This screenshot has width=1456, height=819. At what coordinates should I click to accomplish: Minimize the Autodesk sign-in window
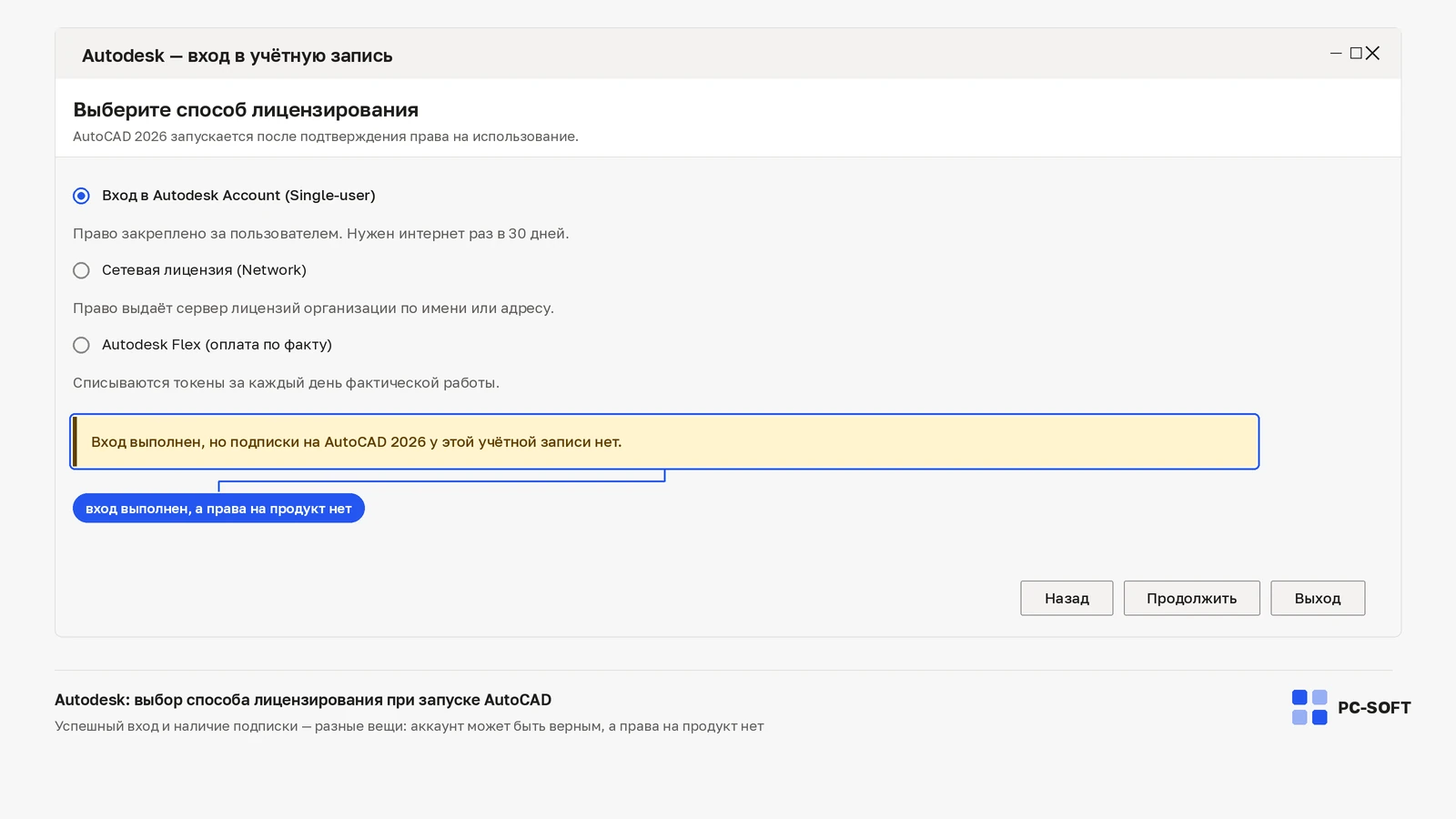pyautogui.click(x=1336, y=54)
